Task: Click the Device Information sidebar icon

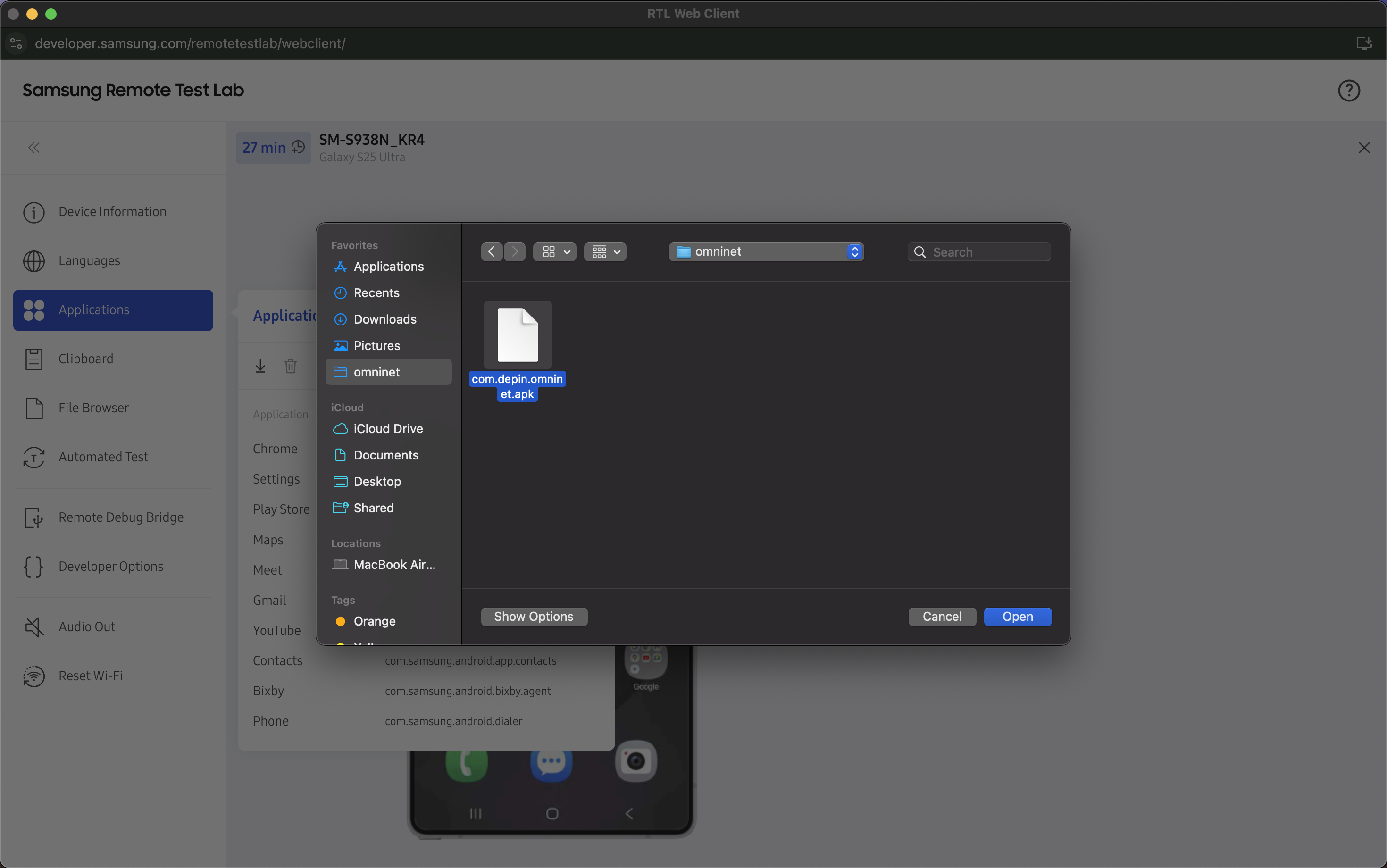Action: (x=34, y=212)
